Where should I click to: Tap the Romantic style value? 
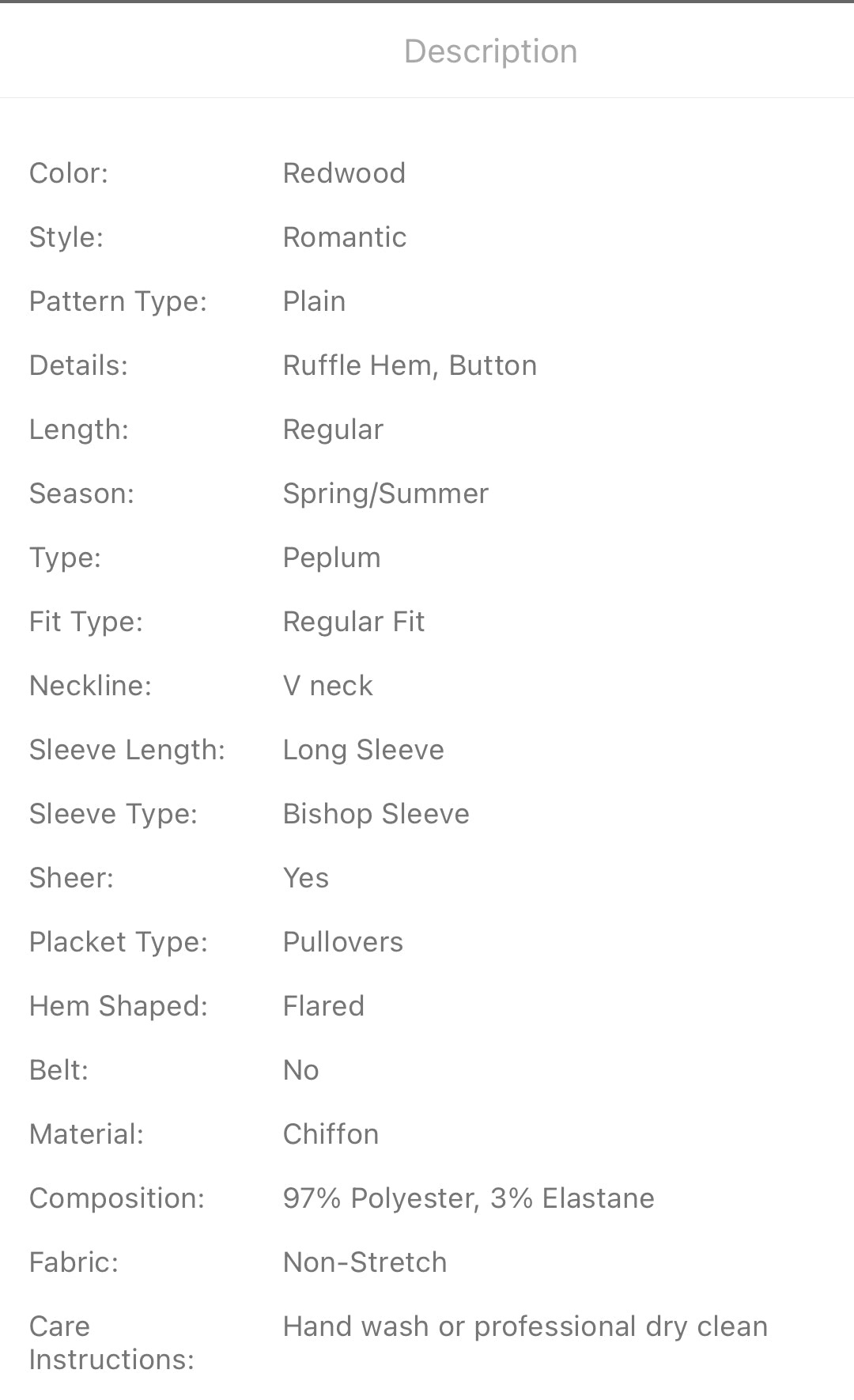344,237
